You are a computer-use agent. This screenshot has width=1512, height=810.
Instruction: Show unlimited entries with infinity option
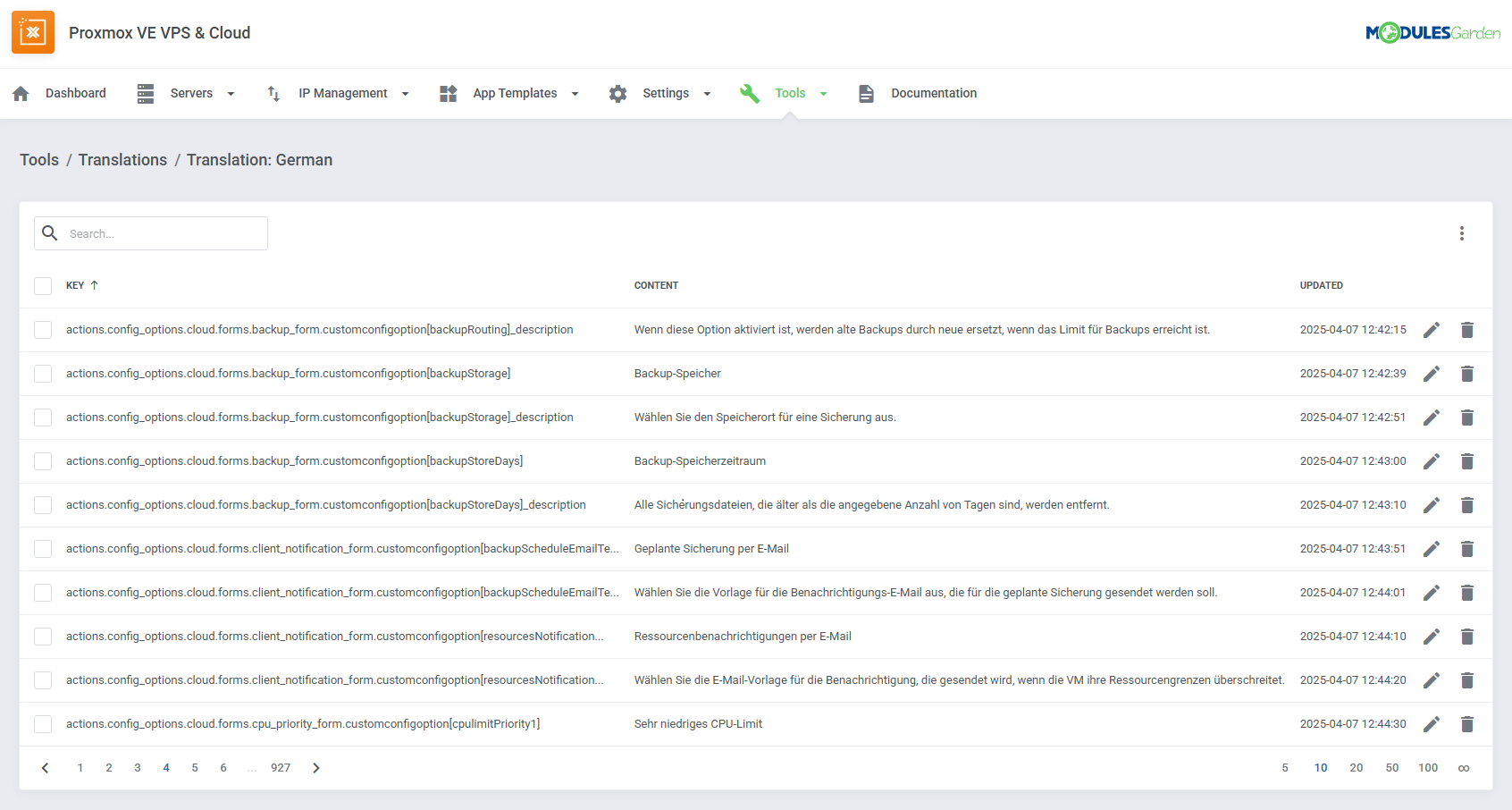pos(1464,768)
